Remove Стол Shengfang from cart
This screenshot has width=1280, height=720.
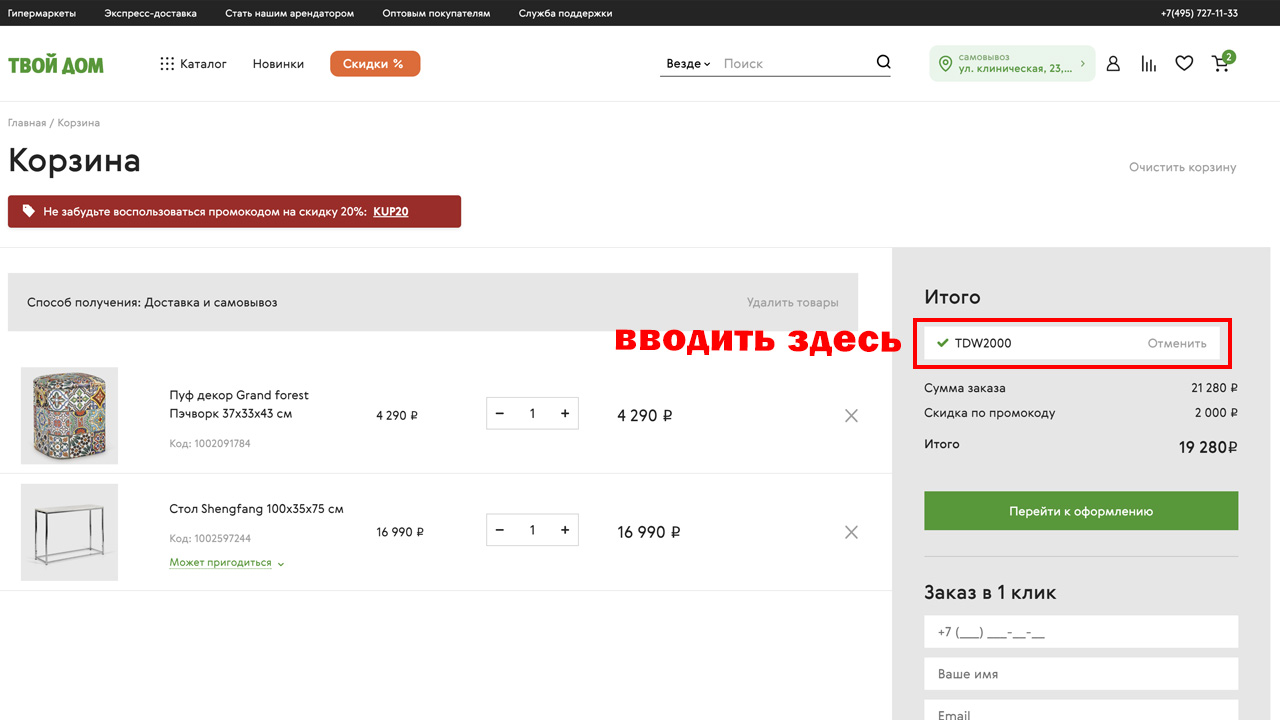click(851, 532)
